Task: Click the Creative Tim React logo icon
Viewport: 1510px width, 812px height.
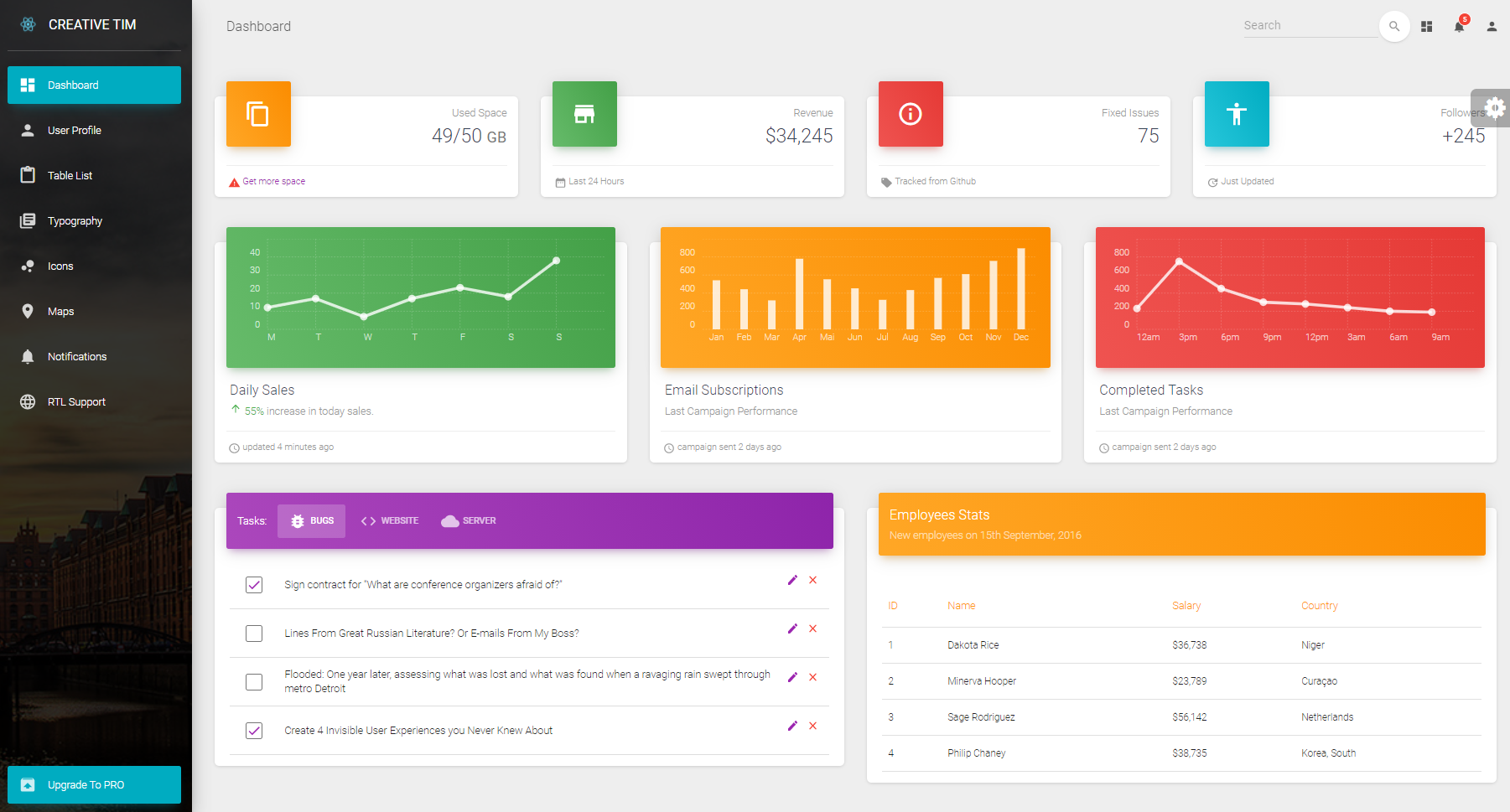Action: [x=28, y=24]
